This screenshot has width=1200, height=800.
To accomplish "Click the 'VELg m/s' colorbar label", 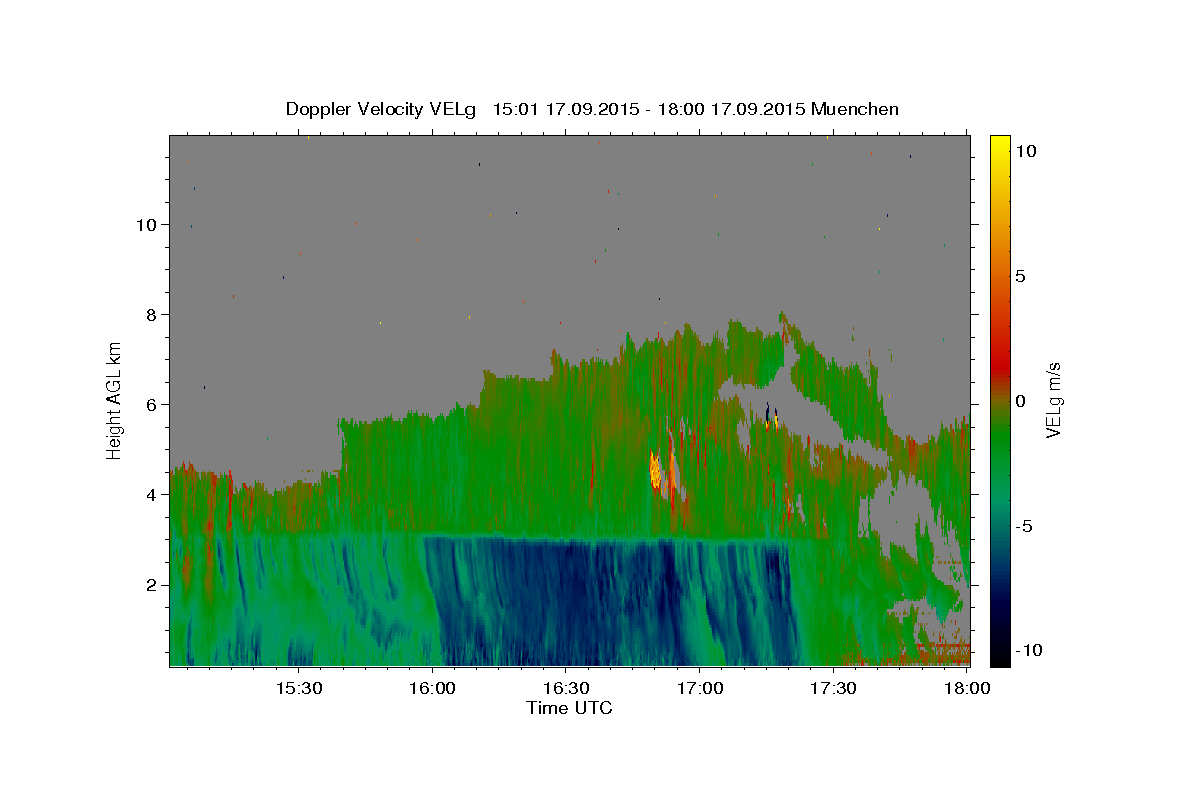I will coord(1053,400).
